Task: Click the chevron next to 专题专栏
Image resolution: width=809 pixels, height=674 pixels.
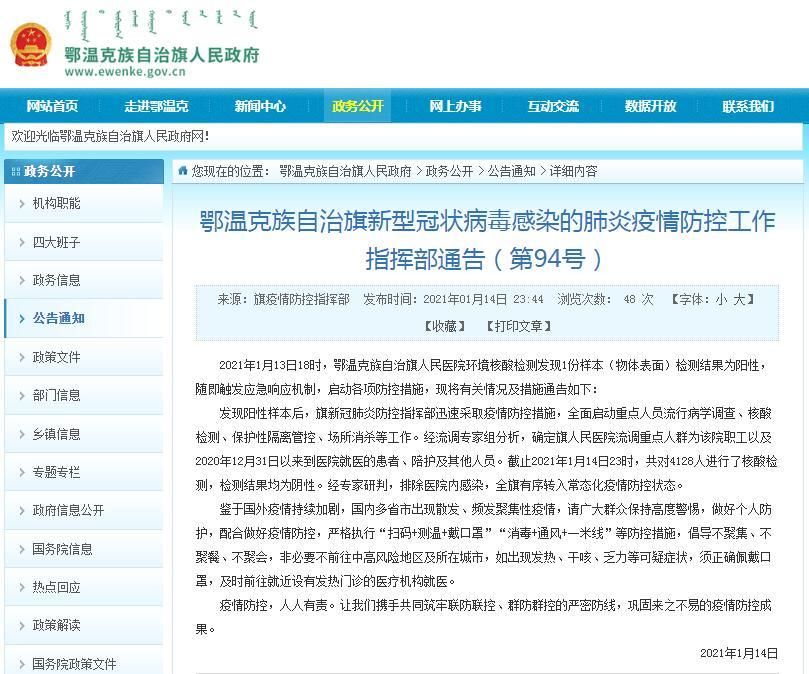Action: tap(22, 472)
